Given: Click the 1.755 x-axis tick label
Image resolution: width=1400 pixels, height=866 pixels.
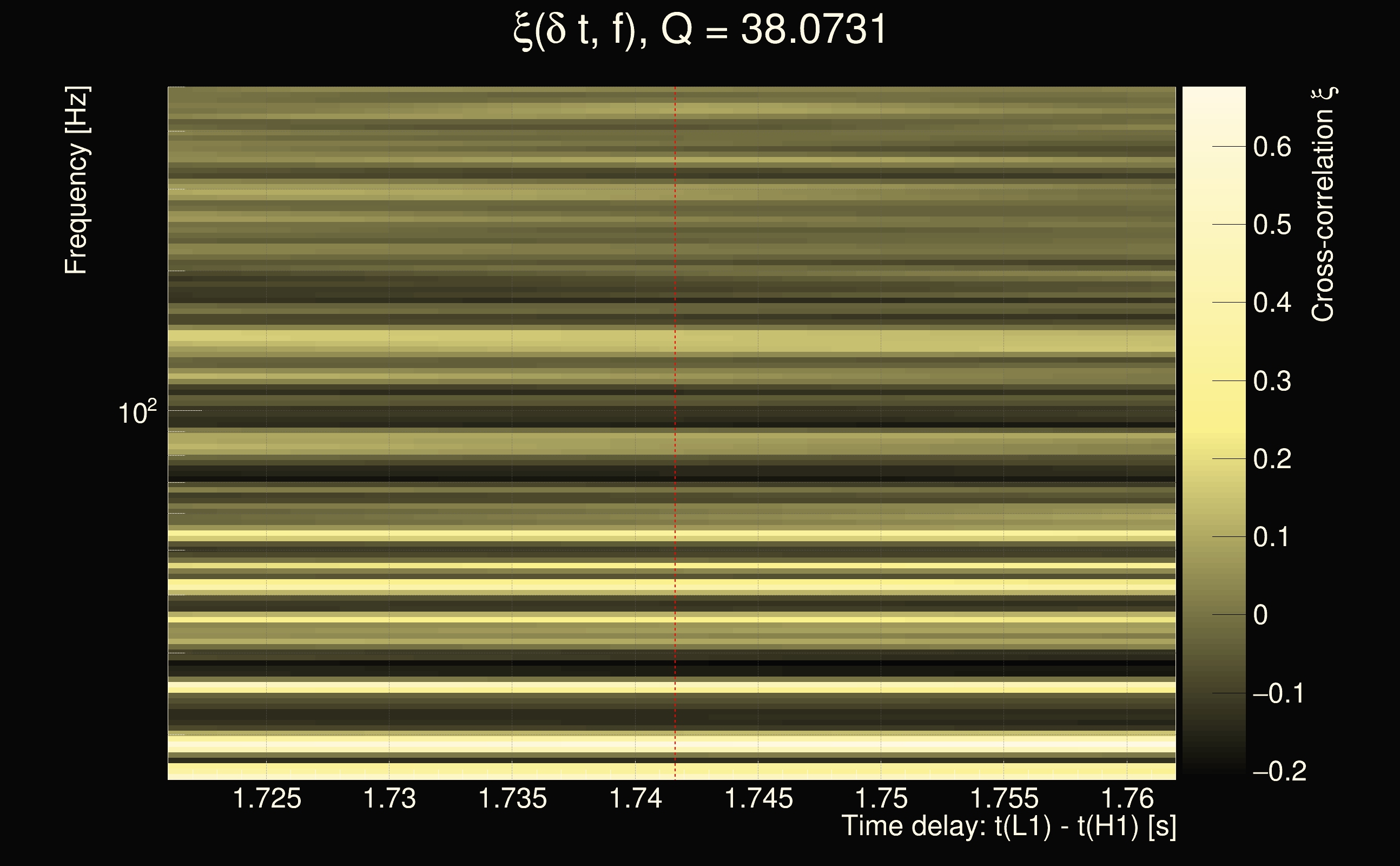Looking at the screenshot, I should pyautogui.click(x=1004, y=798).
